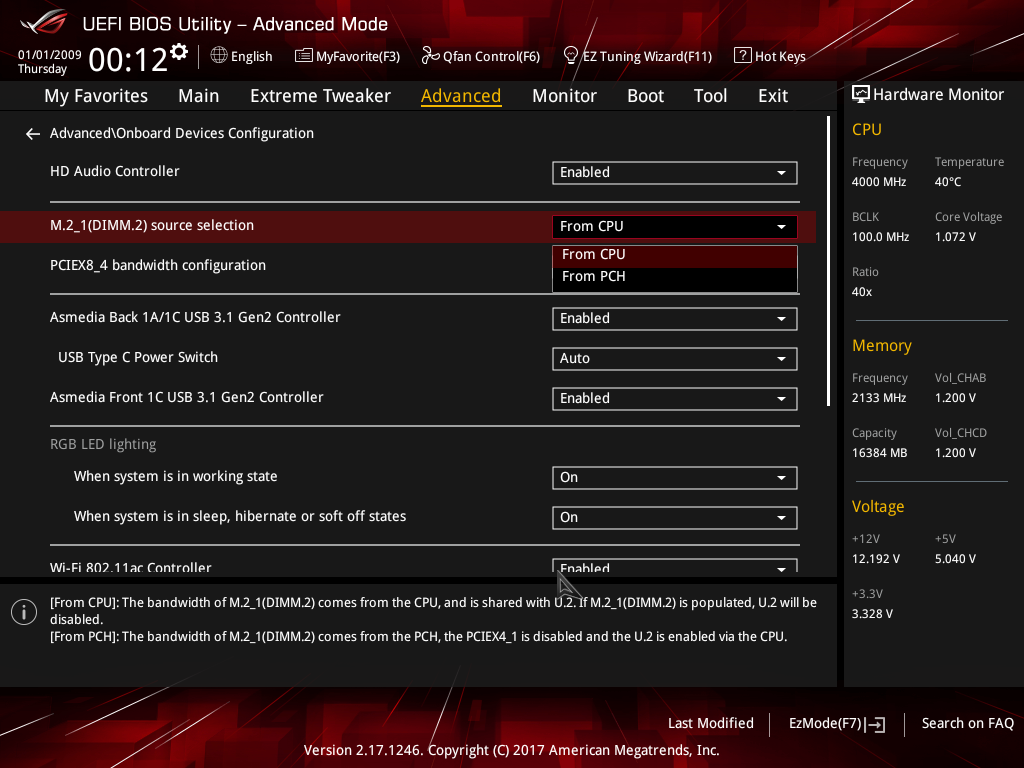This screenshot has height=768, width=1024.
Task: Click sleep, hibernate or soft off label
Action: tap(240, 517)
